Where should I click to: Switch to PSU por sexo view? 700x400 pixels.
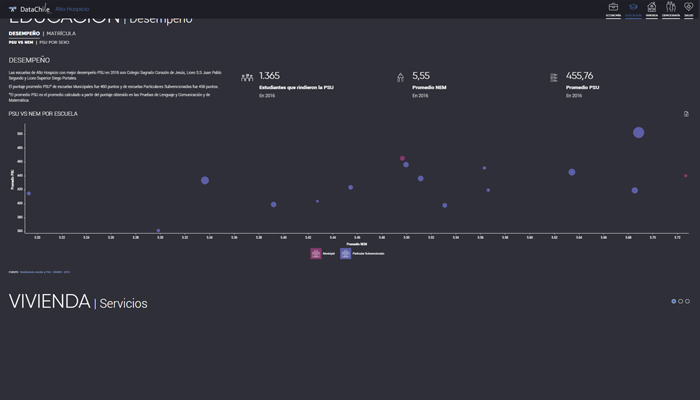click(56, 43)
